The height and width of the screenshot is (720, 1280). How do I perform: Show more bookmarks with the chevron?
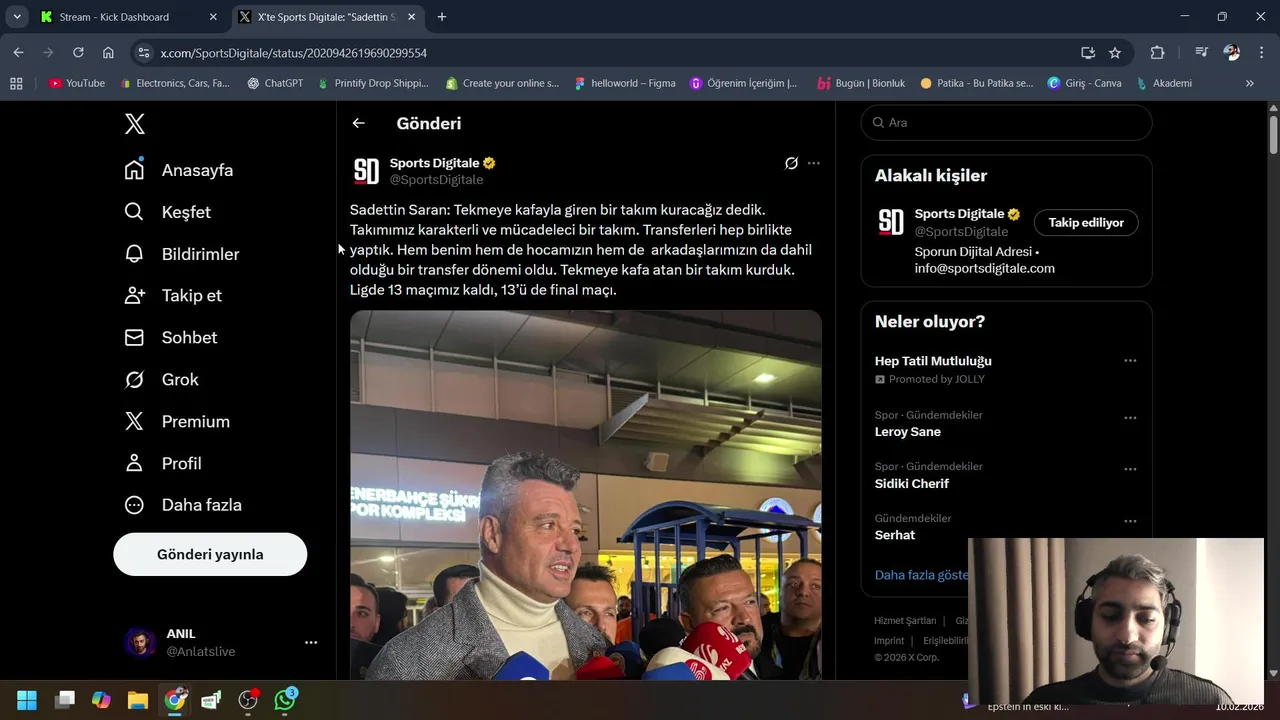click(x=1249, y=83)
